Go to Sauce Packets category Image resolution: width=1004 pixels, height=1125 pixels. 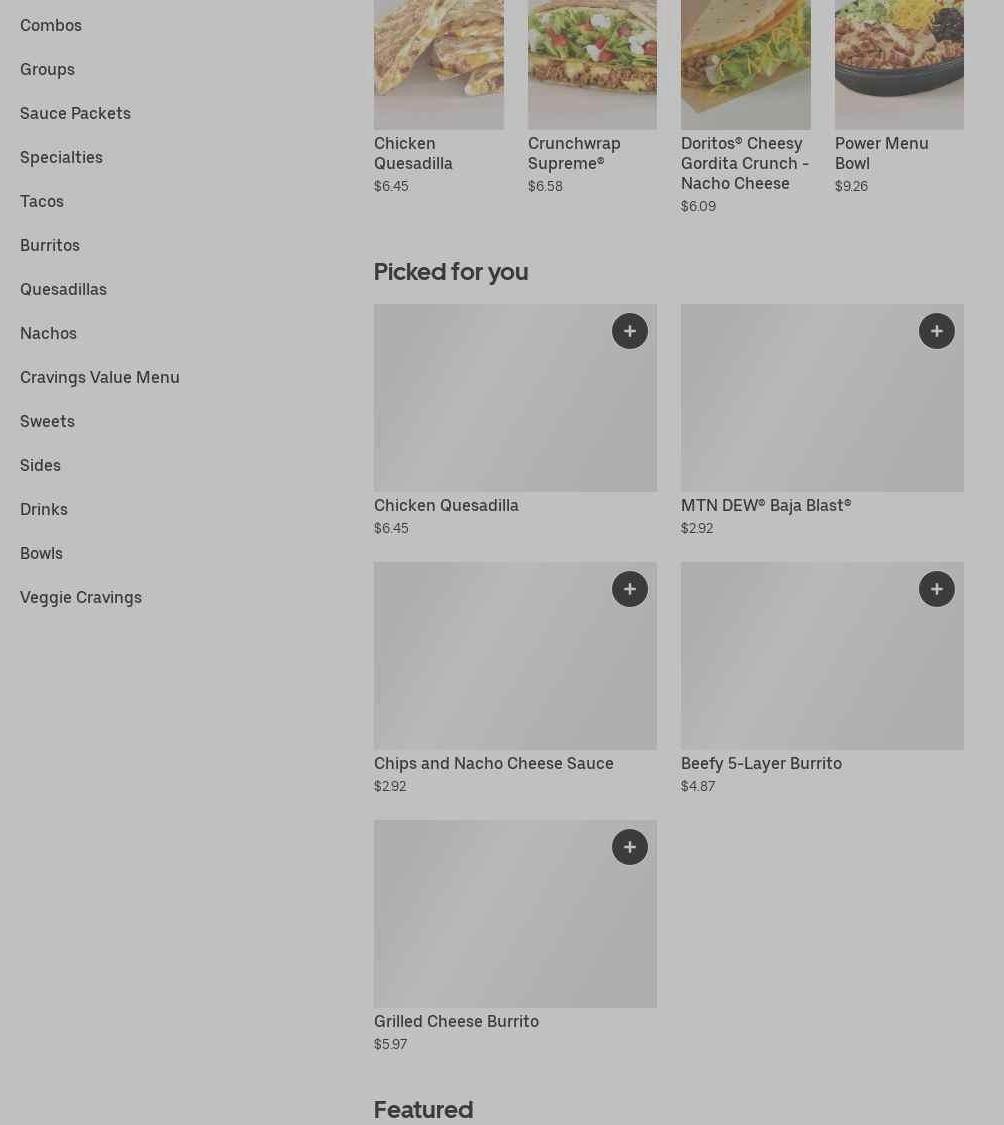click(x=75, y=113)
